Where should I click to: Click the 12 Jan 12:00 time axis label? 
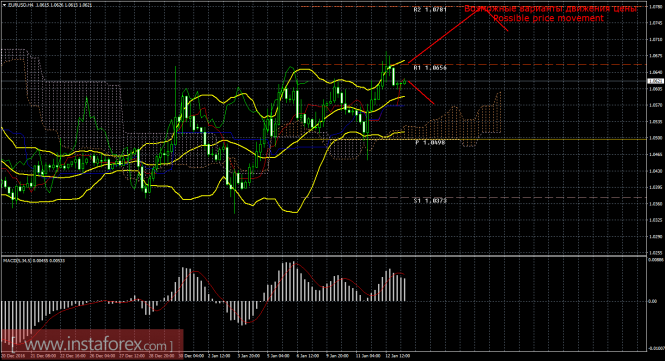point(398,356)
